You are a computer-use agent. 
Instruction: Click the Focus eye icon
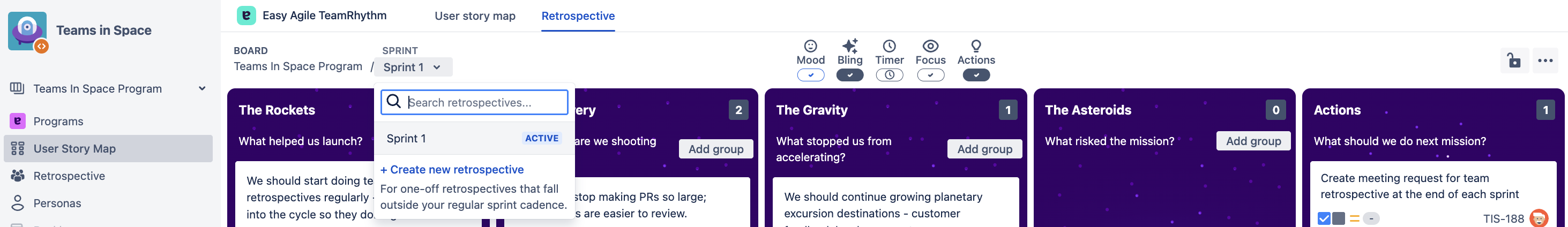tap(930, 46)
